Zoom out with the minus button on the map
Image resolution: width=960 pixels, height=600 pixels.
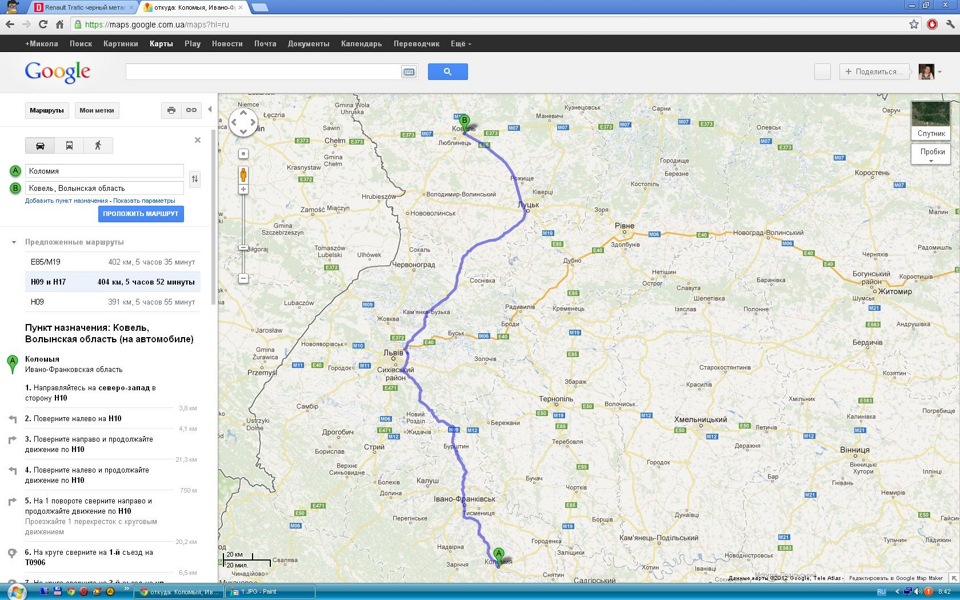click(243, 279)
